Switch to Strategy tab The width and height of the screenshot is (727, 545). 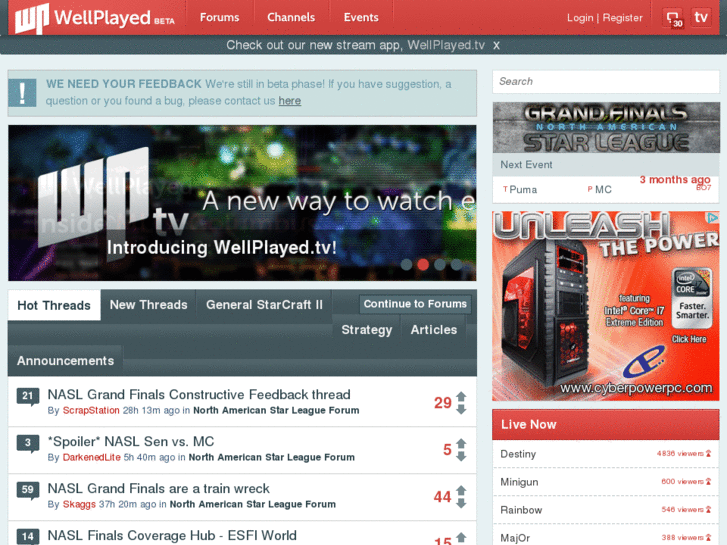(366, 330)
